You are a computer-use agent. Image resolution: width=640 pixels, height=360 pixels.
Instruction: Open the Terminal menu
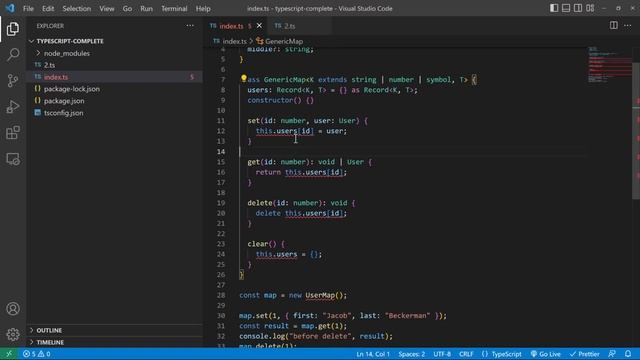coord(174,9)
